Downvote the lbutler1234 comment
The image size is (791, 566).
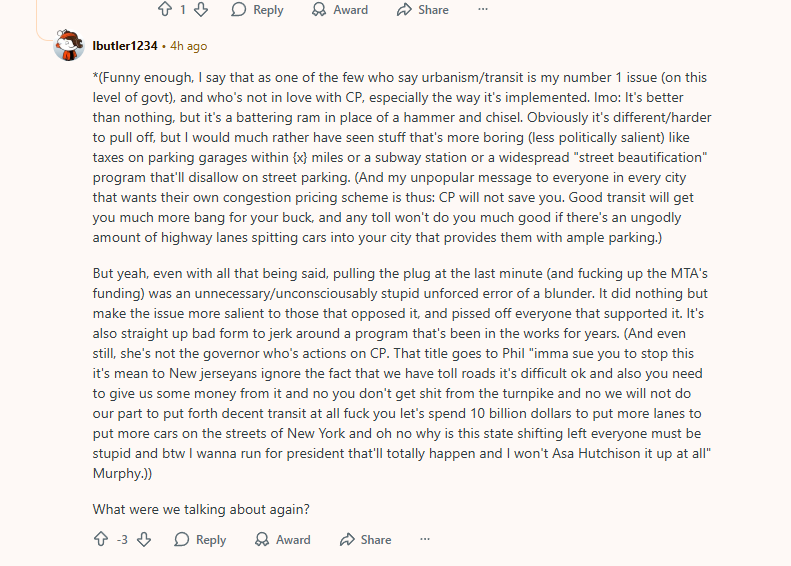[x=144, y=539]
